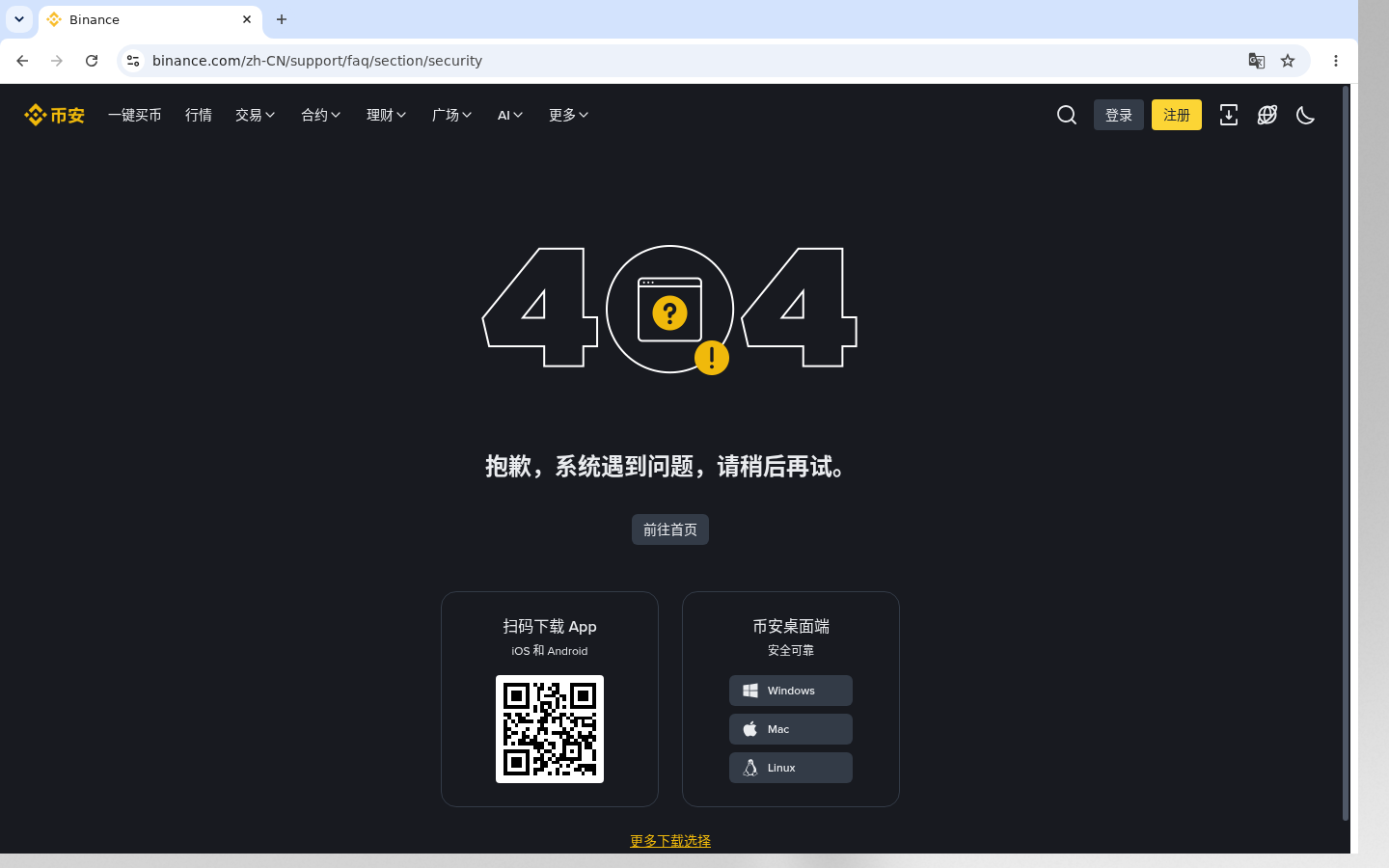The width and height of the screenshot is (1389, 868).
Task: Reload the page with refresh icon
Action: [x=92, y=61]
